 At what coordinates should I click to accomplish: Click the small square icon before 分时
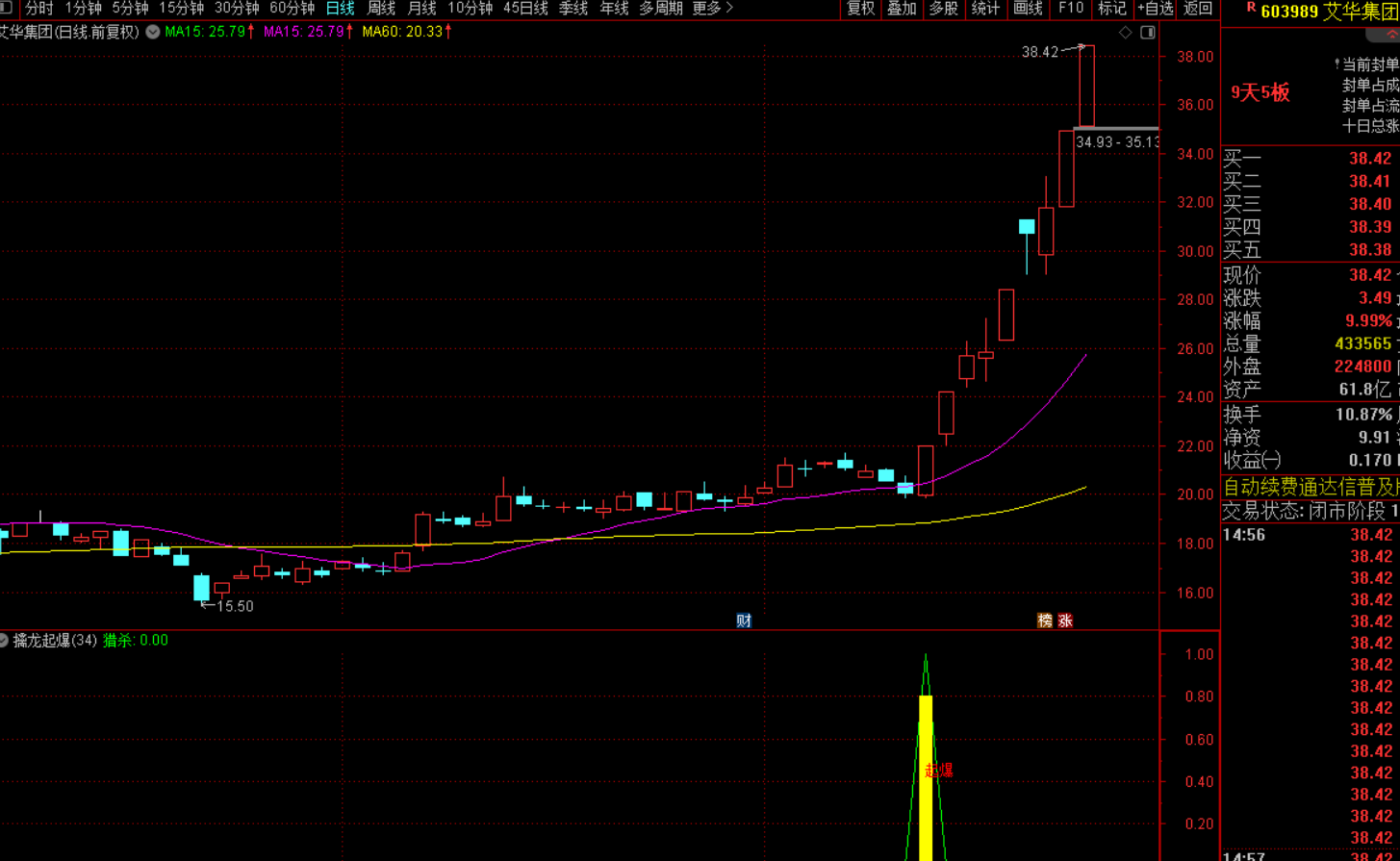7,8
